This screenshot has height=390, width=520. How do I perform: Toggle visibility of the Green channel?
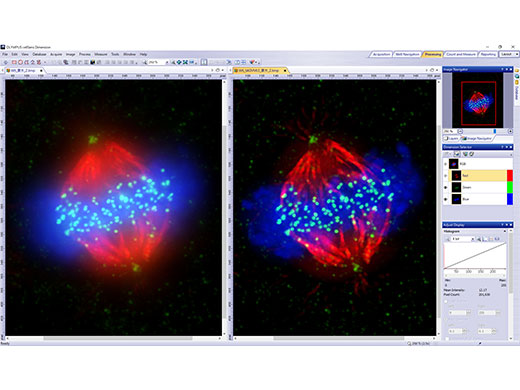[446, 187]
